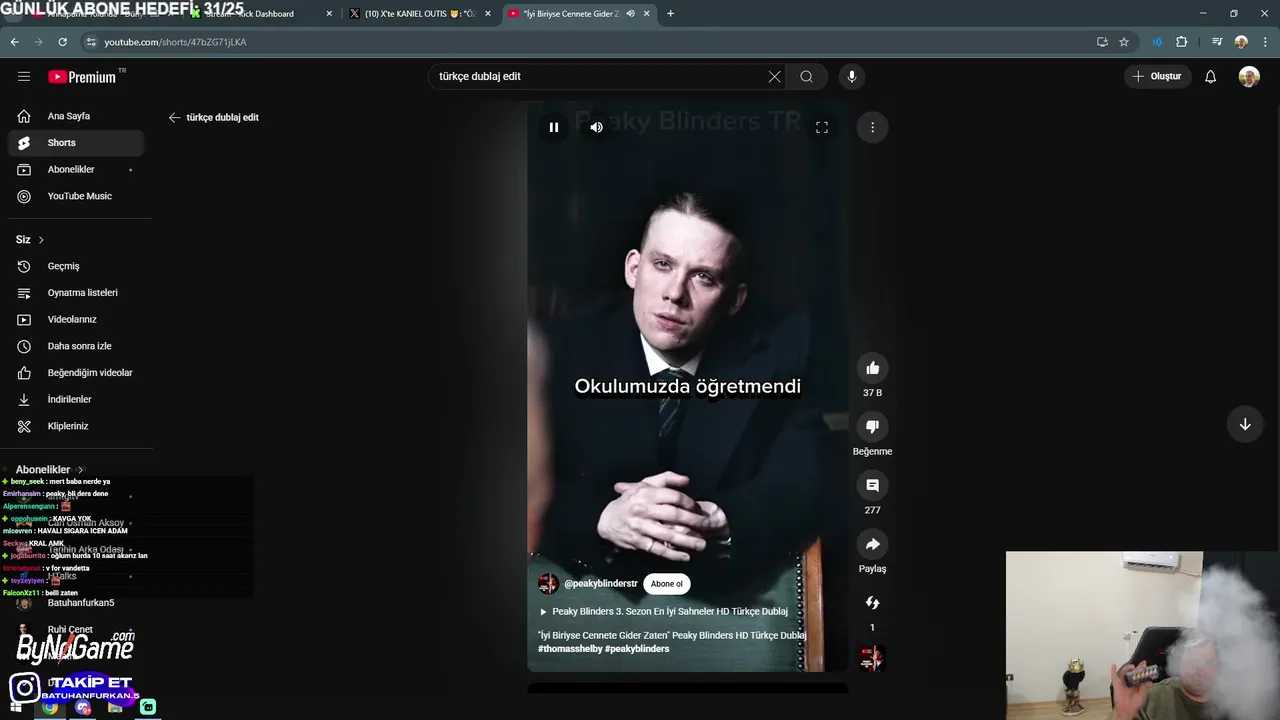Go back from türkçe dublaj edit results
The height and width of the screenshot is (720, 1280).
tap(174, 117)
